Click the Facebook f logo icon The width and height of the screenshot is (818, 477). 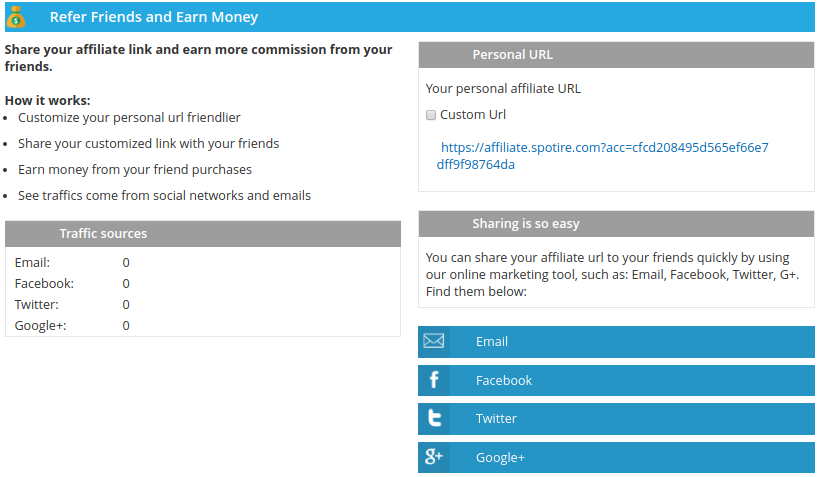[x=434, y=380]
